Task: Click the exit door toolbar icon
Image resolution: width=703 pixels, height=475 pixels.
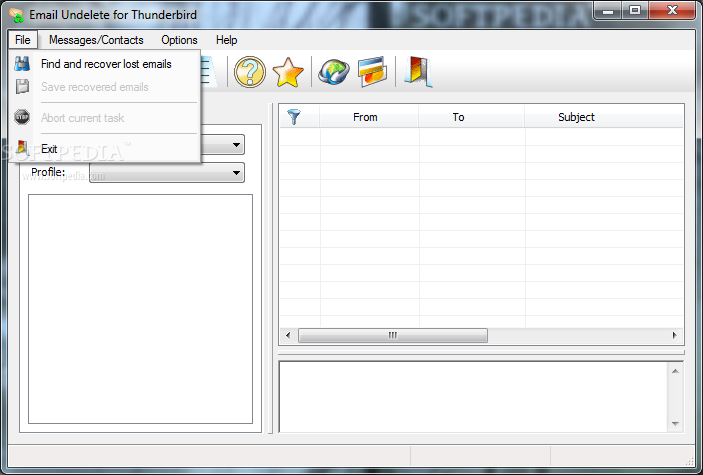Action: pyautogui.click(x=418, y=72)
